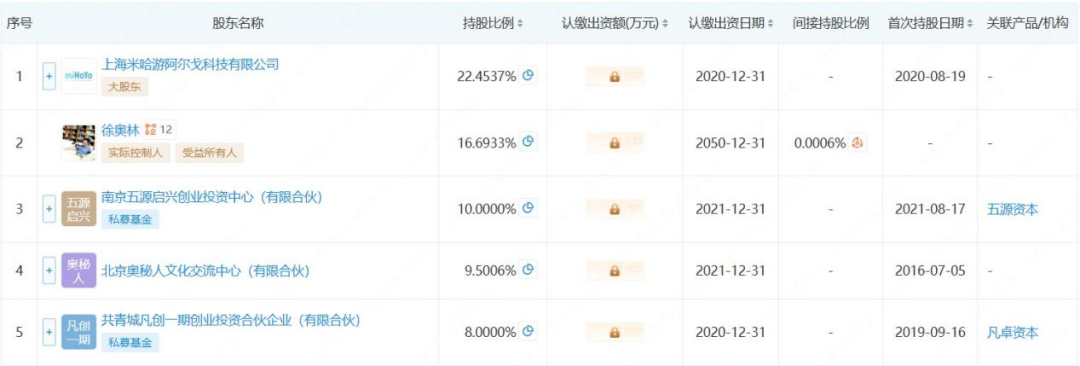Click the related-companies icon beside 徐奥林
1080x366 pixels.
point(151,130)
